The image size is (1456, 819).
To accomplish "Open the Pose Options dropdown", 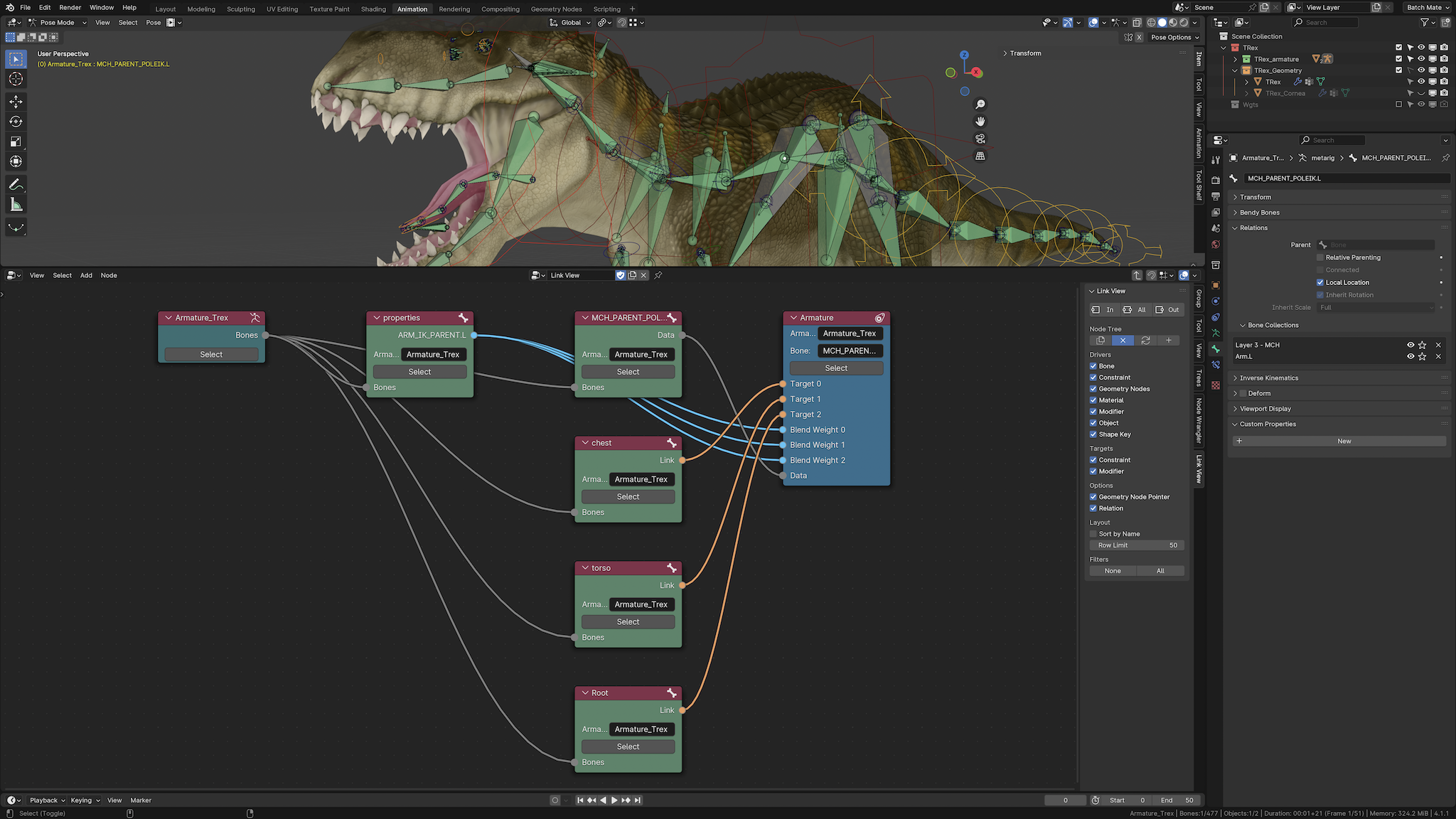I will click(1174, 38).
